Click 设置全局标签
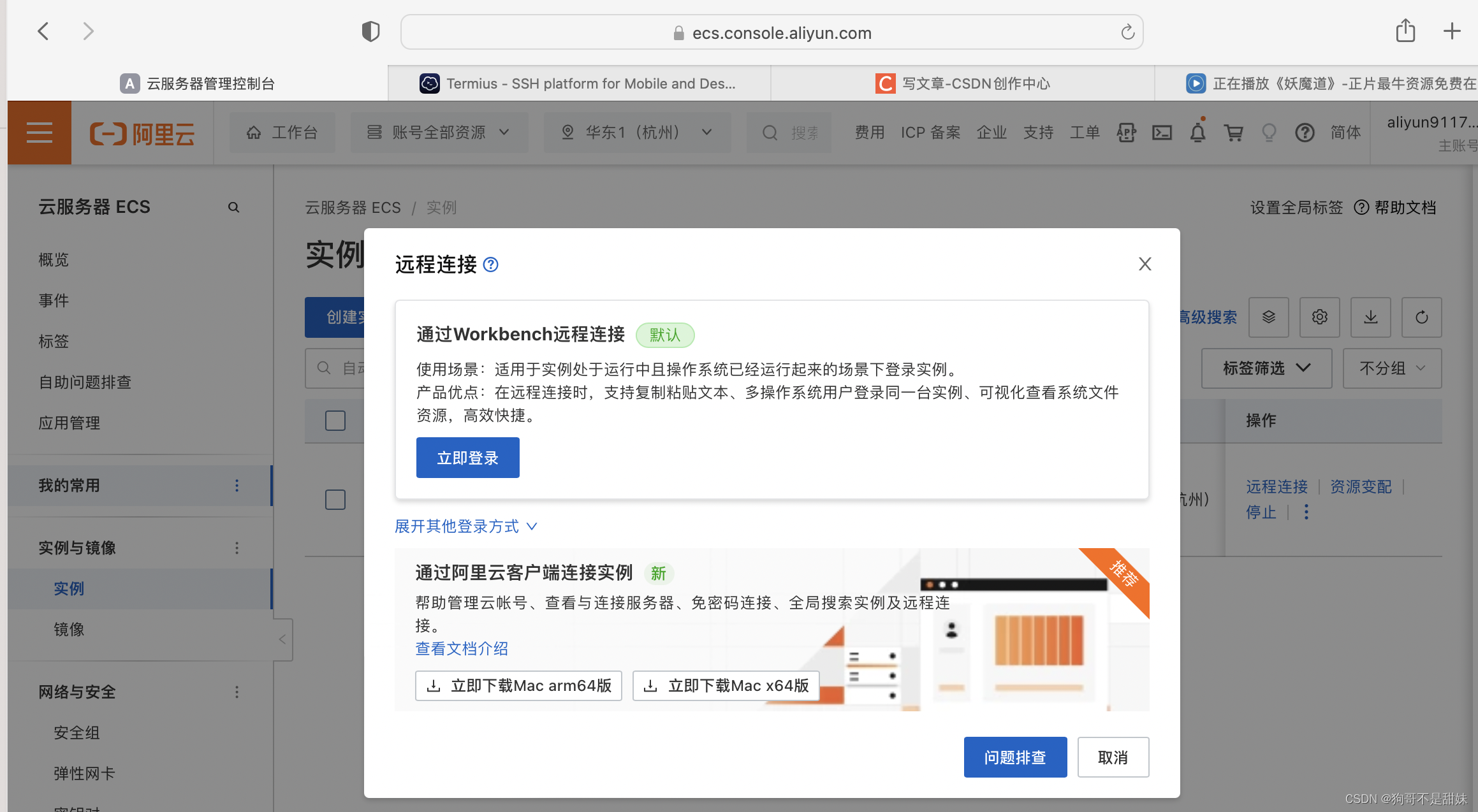 click(x=1296, y=208)
